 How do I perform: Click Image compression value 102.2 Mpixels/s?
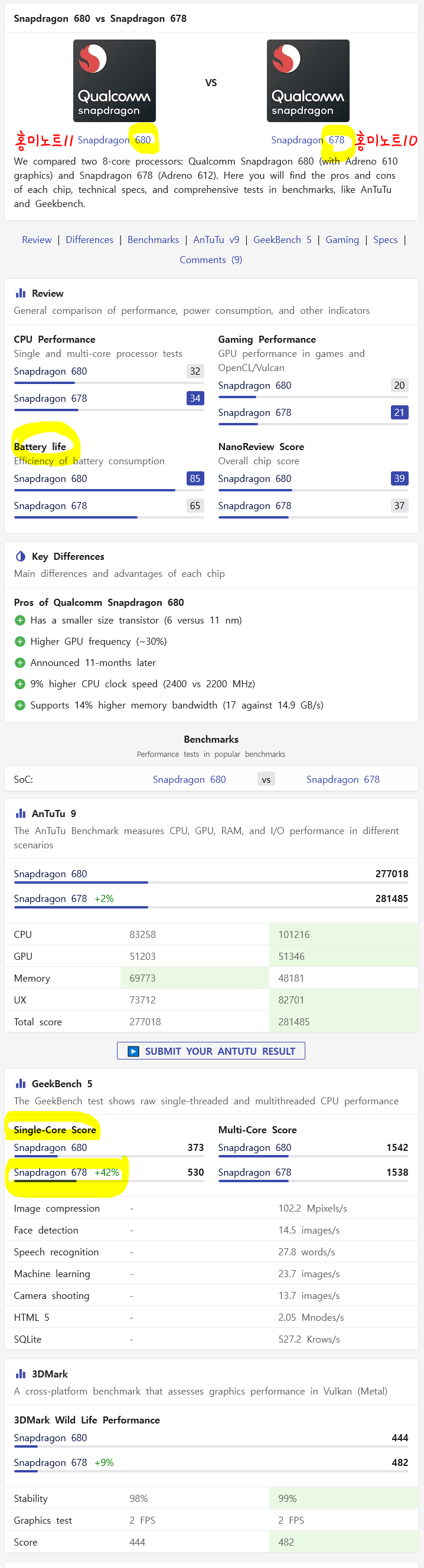(313, 1209)
